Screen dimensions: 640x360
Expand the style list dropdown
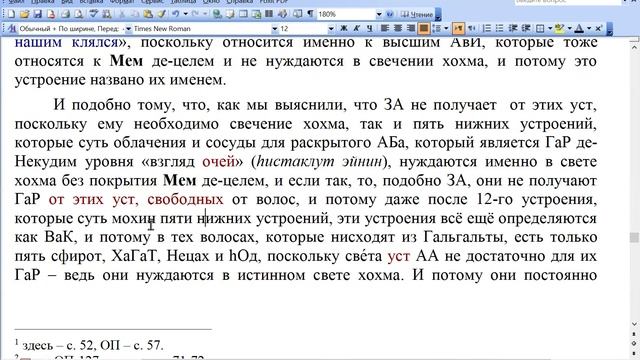coord(128,29)
